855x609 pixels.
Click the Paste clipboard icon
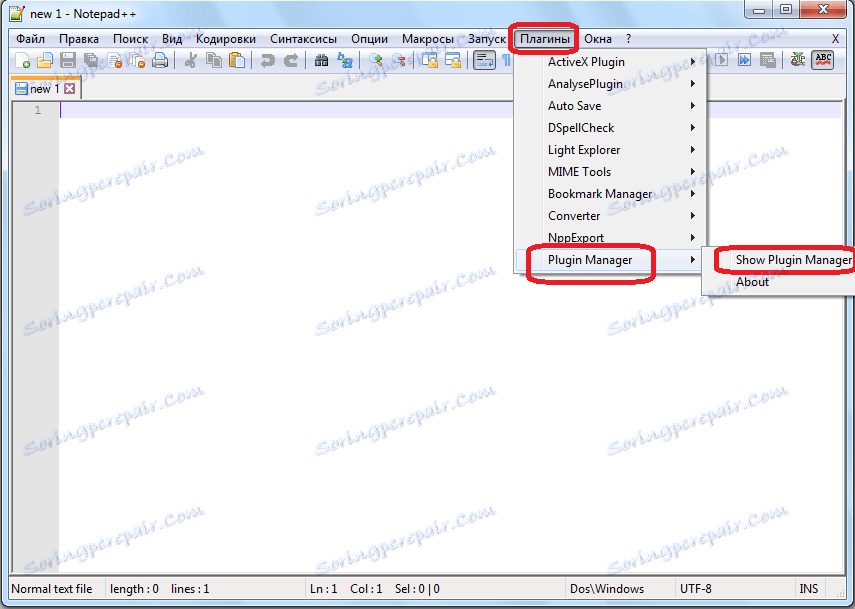click(x=237, y=60)
